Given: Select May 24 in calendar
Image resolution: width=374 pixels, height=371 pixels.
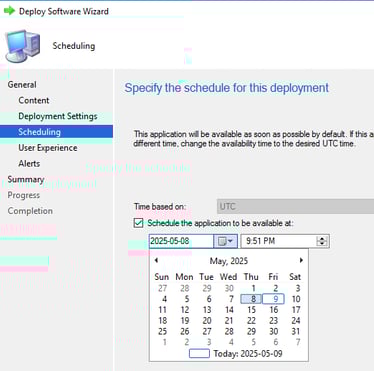Looking at the screenshot, I should (296, 320).
